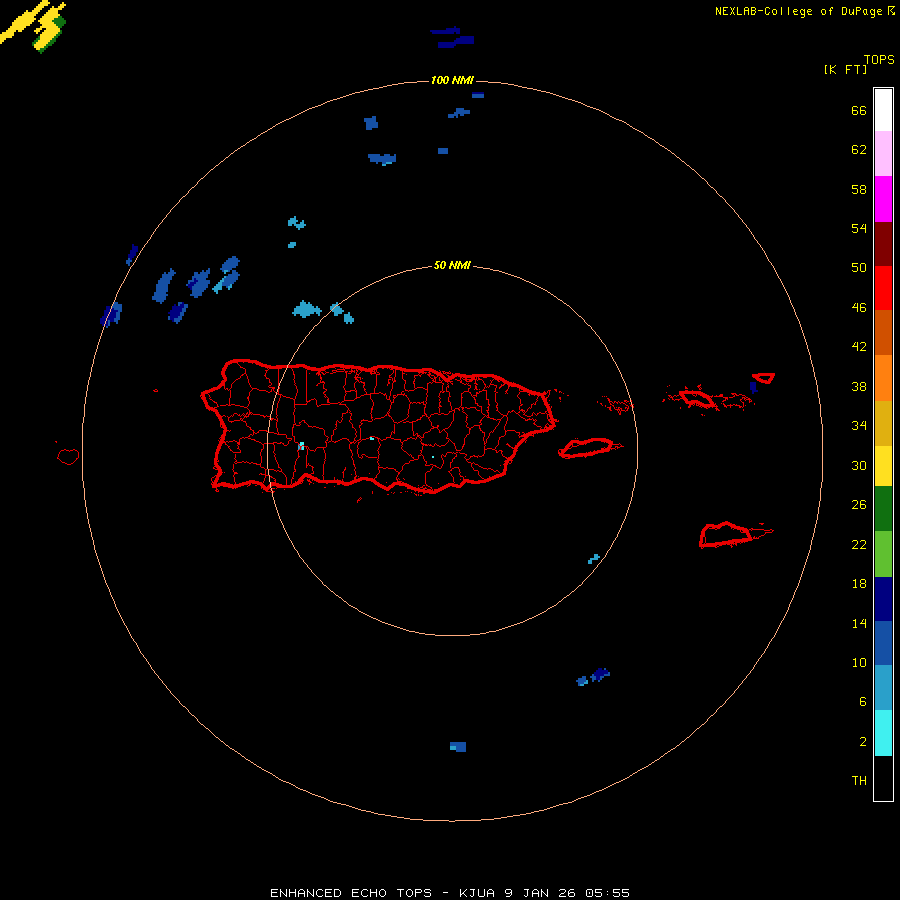Select the bright orange legend swatch
The image size is (900, 900).
pyautogui.click(x=883, y=378)
